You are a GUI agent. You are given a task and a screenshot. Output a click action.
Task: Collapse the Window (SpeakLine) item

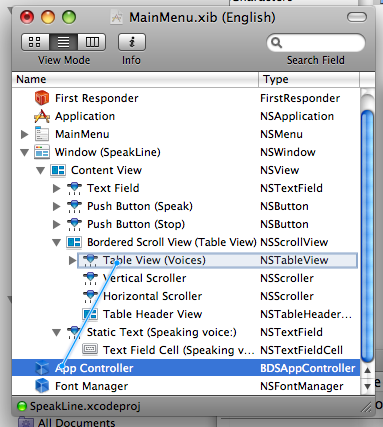[x=24, y=152]
